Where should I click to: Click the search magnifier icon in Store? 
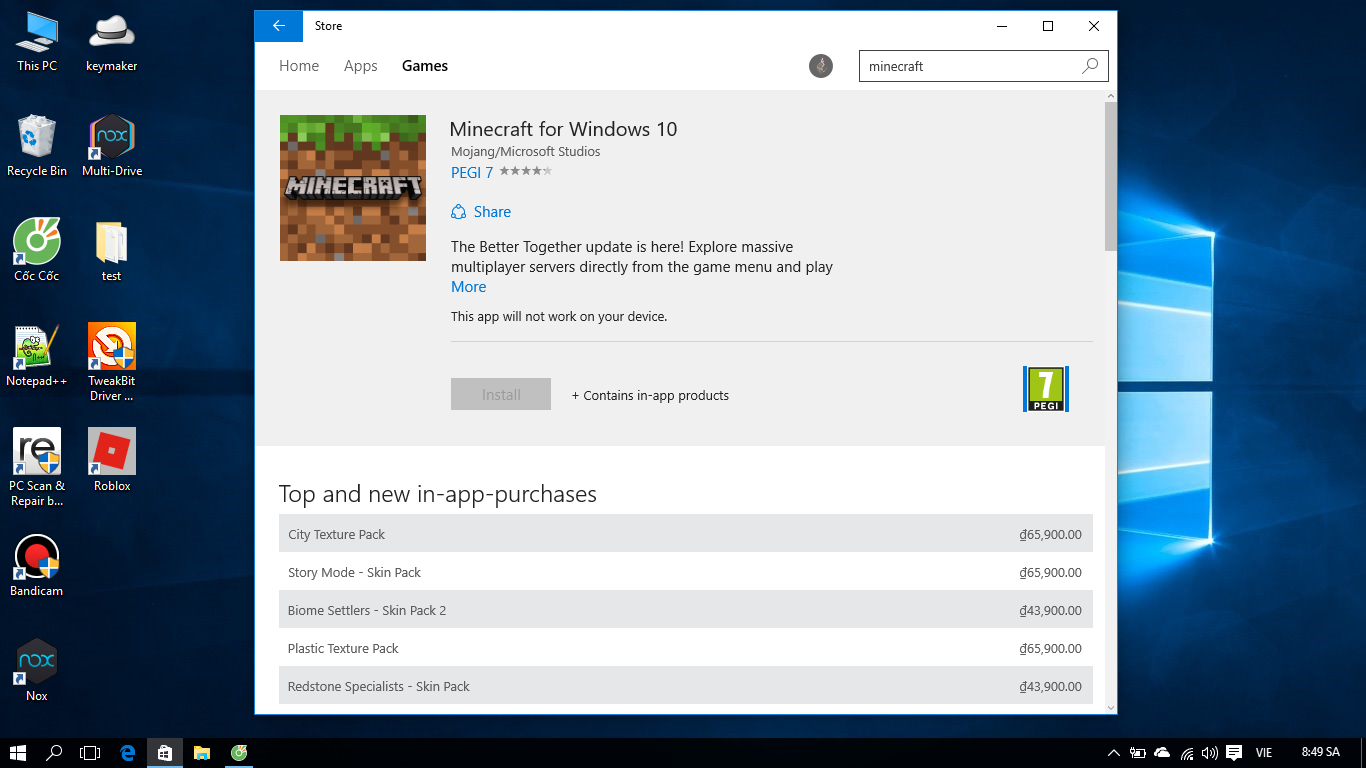coord(1090,66)
